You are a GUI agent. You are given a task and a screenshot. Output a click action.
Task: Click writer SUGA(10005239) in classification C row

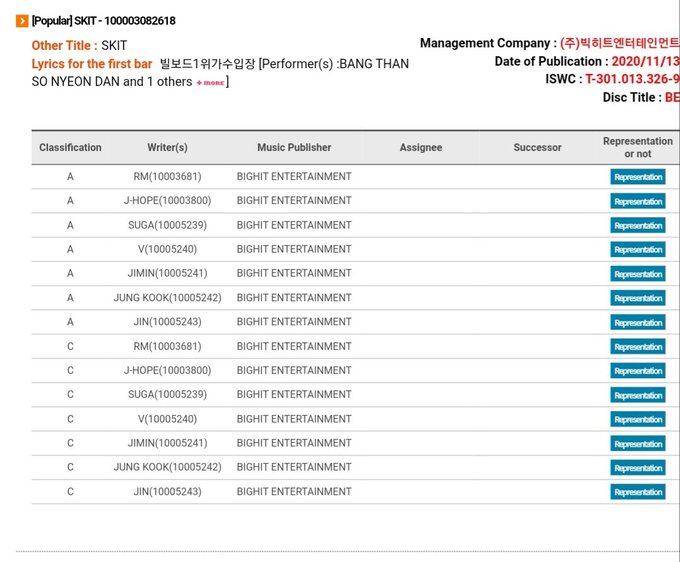tap(167, 394)
